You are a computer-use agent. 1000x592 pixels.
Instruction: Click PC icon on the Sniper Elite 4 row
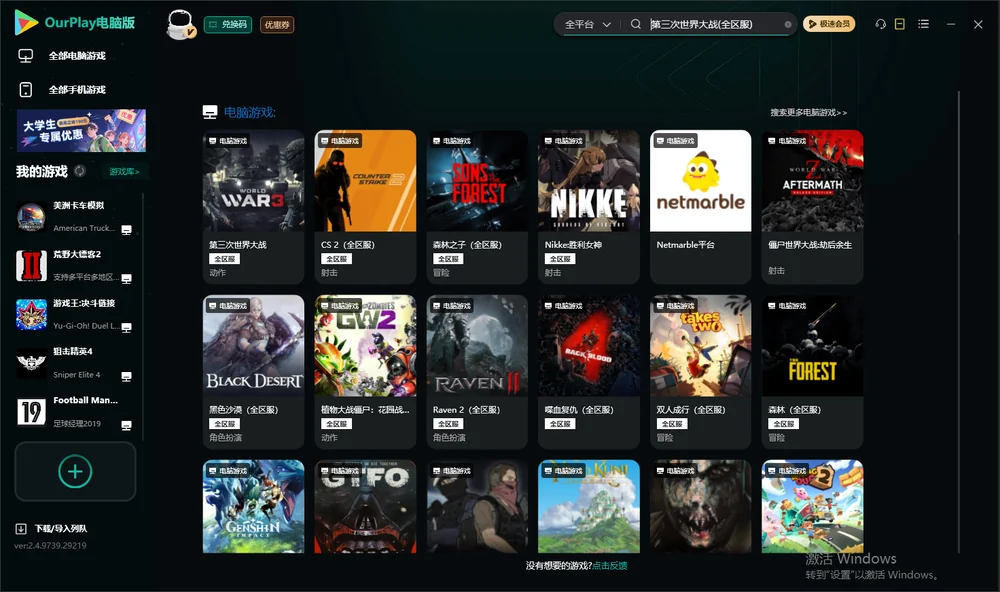126,376
